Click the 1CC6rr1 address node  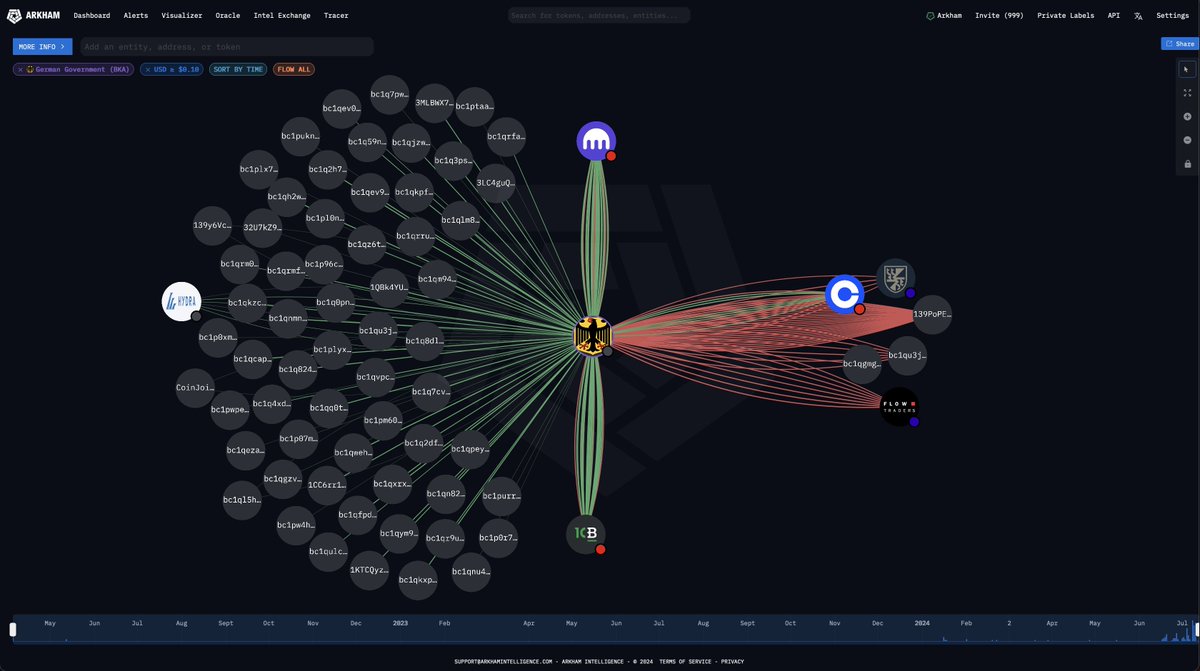(327, 485)
